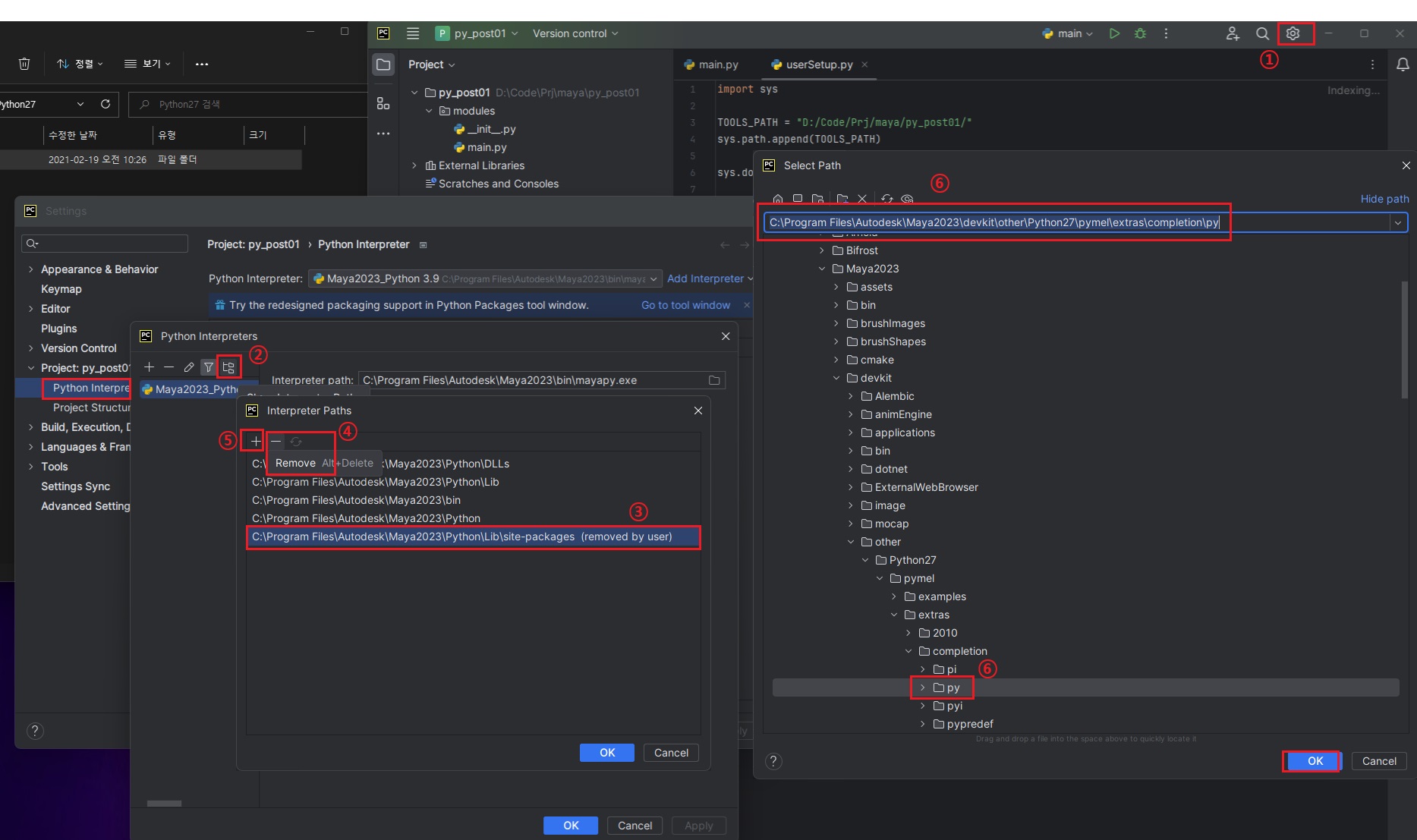Viewport: 1417px width, 840px height.
Task: Select Keymap in Settings sidebar
Action: 61,289
